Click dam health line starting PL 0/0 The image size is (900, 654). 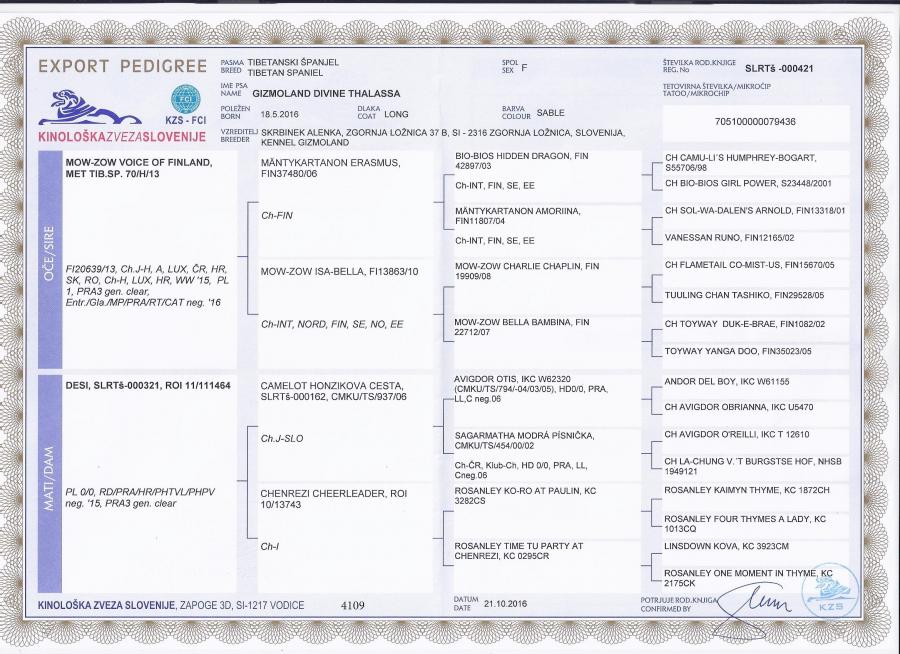140,498
